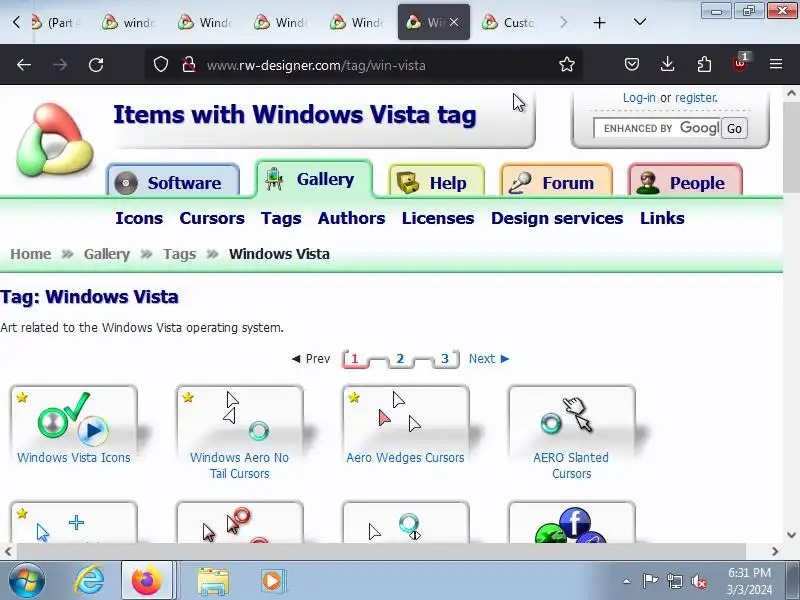The image size is (800, 600).
Task: Click the Google search input field
Action: point(657,128)
